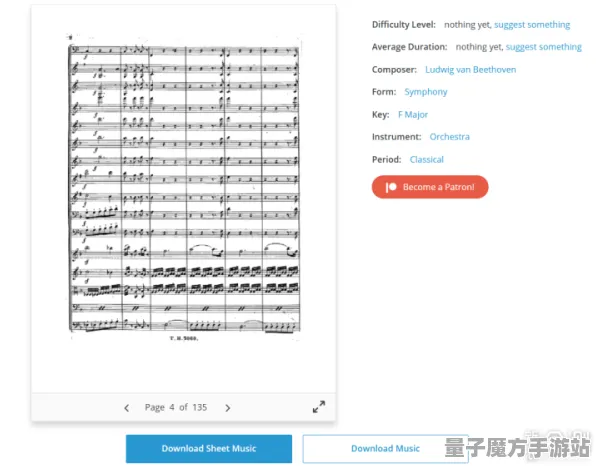The height and width of the screenshot is (466, 596).
Task: Suggest something for Average Duration
Action: tap(544, 47)
